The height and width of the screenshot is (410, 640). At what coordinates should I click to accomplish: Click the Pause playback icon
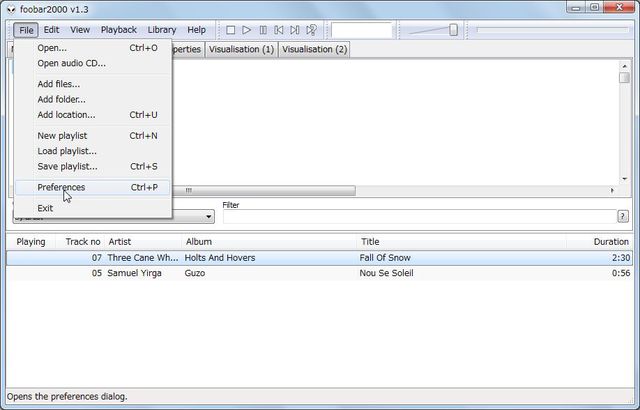coord(263,30)
